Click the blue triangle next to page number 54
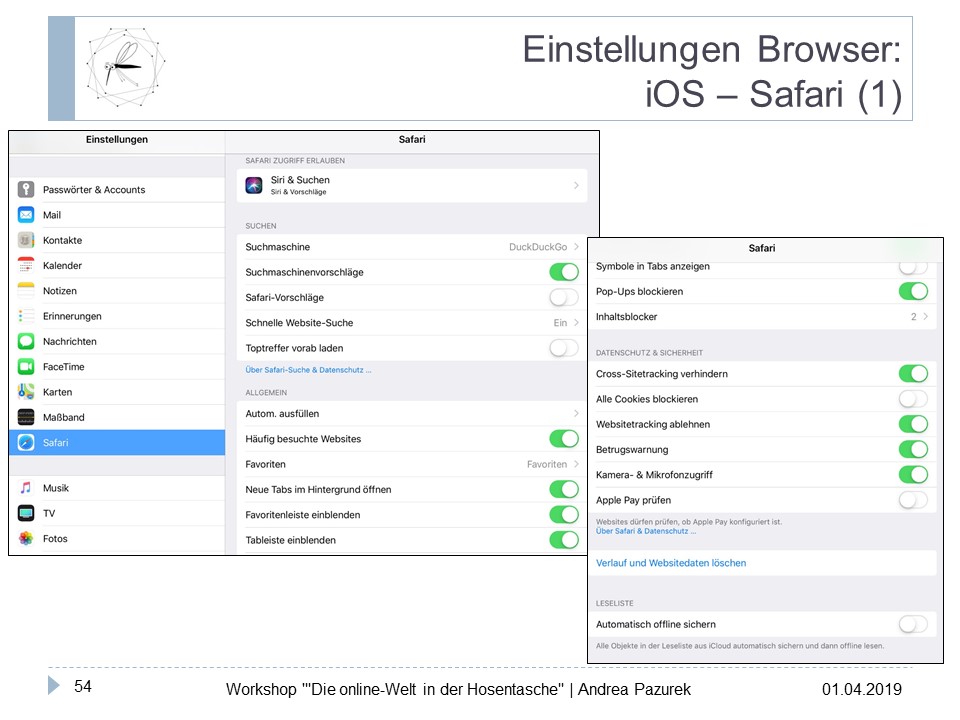This screenshot has width=960, height=720. 54,685
